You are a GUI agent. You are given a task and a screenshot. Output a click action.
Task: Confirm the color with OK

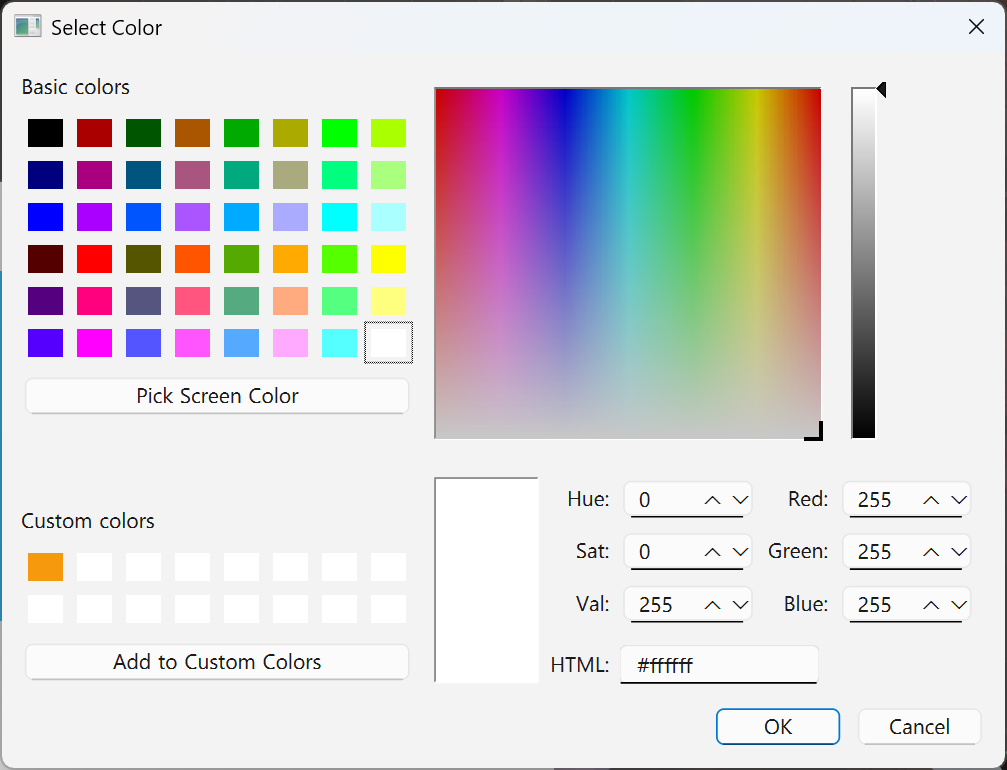(777, 727)
